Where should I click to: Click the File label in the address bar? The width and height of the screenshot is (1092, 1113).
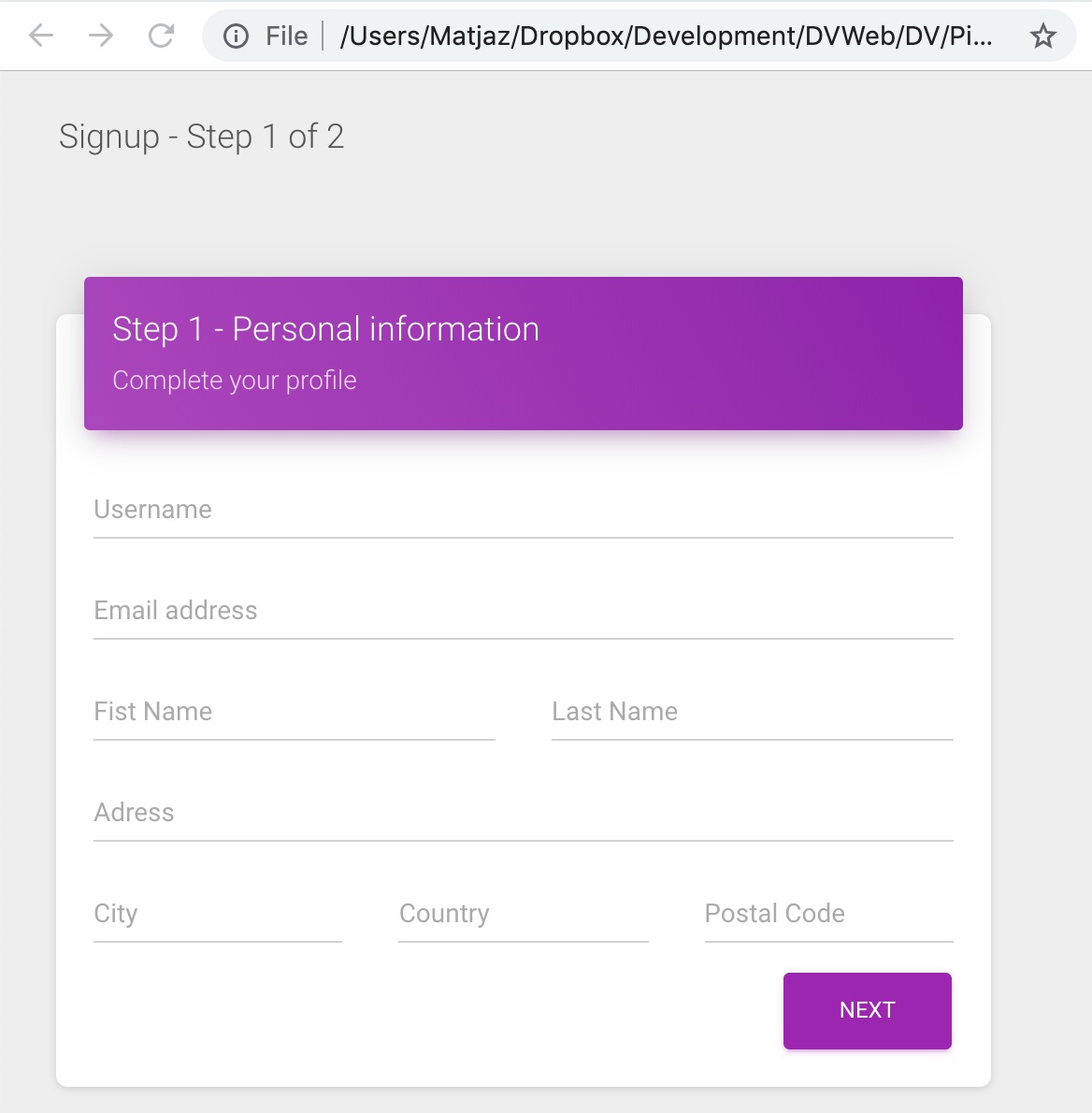pos(287,36)
